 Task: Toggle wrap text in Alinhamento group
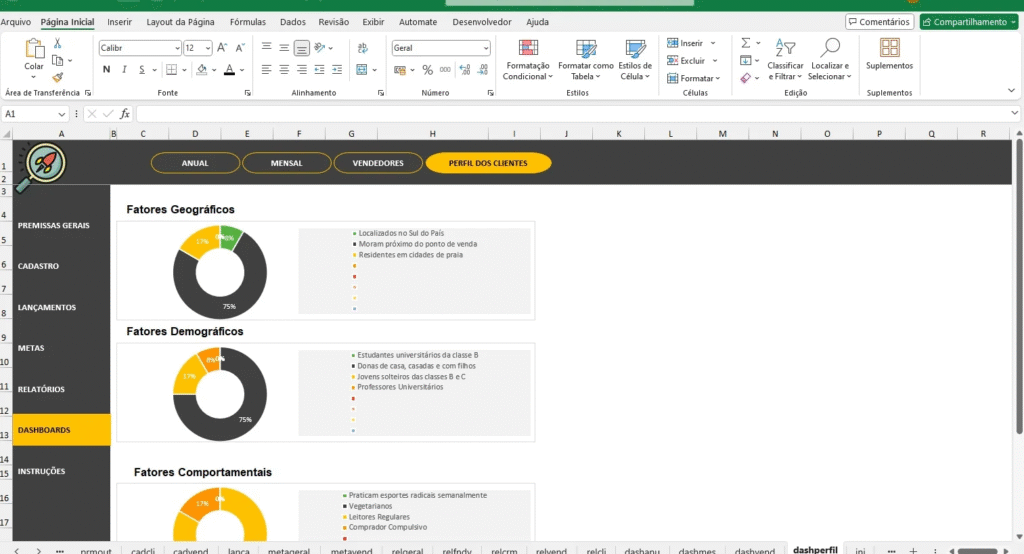320,47
